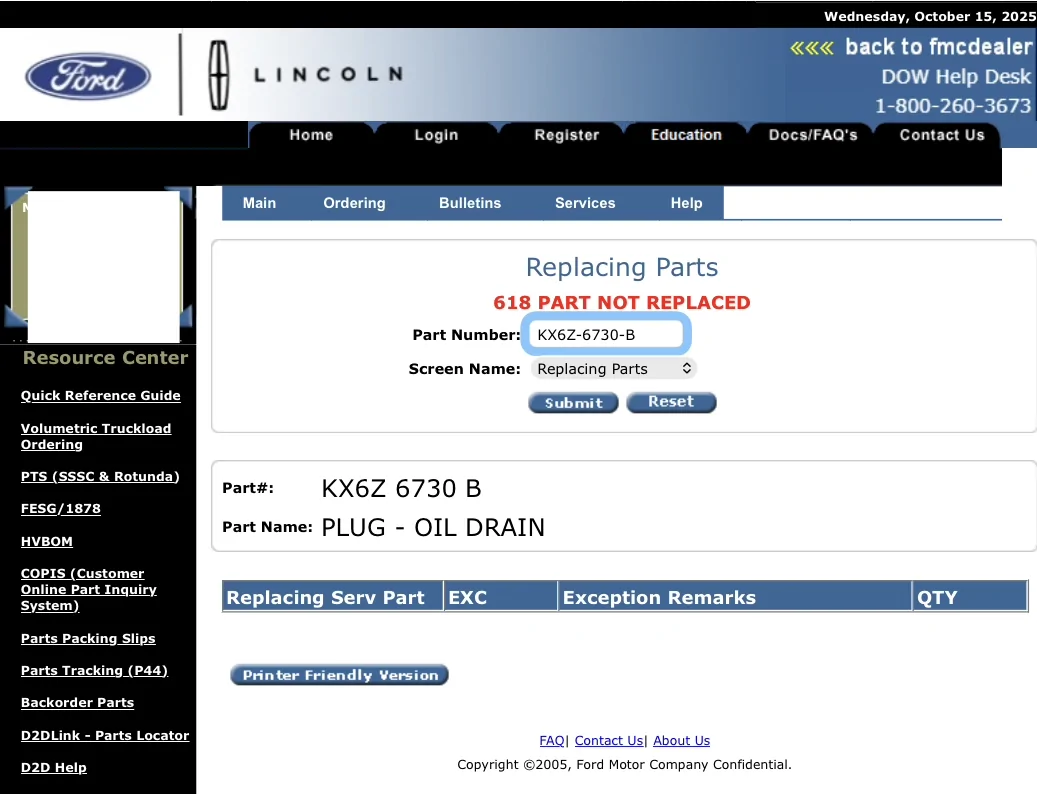1037x794 pixels.
Task: Click the Replacing Serv Part column header
Action: [333, 597]
